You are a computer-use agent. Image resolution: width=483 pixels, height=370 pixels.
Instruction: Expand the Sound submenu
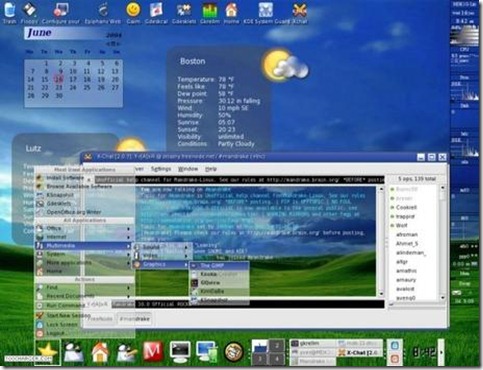(x=162, y=247)
